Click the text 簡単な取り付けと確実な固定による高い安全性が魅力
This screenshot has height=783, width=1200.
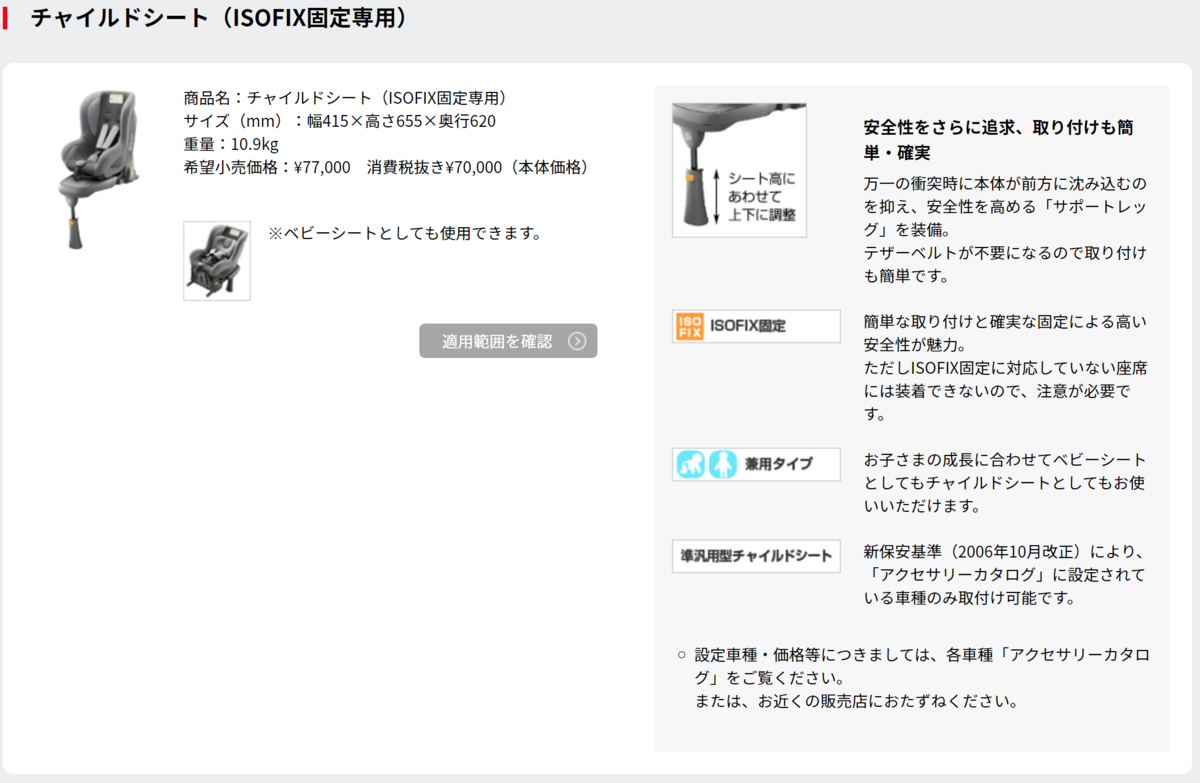1005,333
